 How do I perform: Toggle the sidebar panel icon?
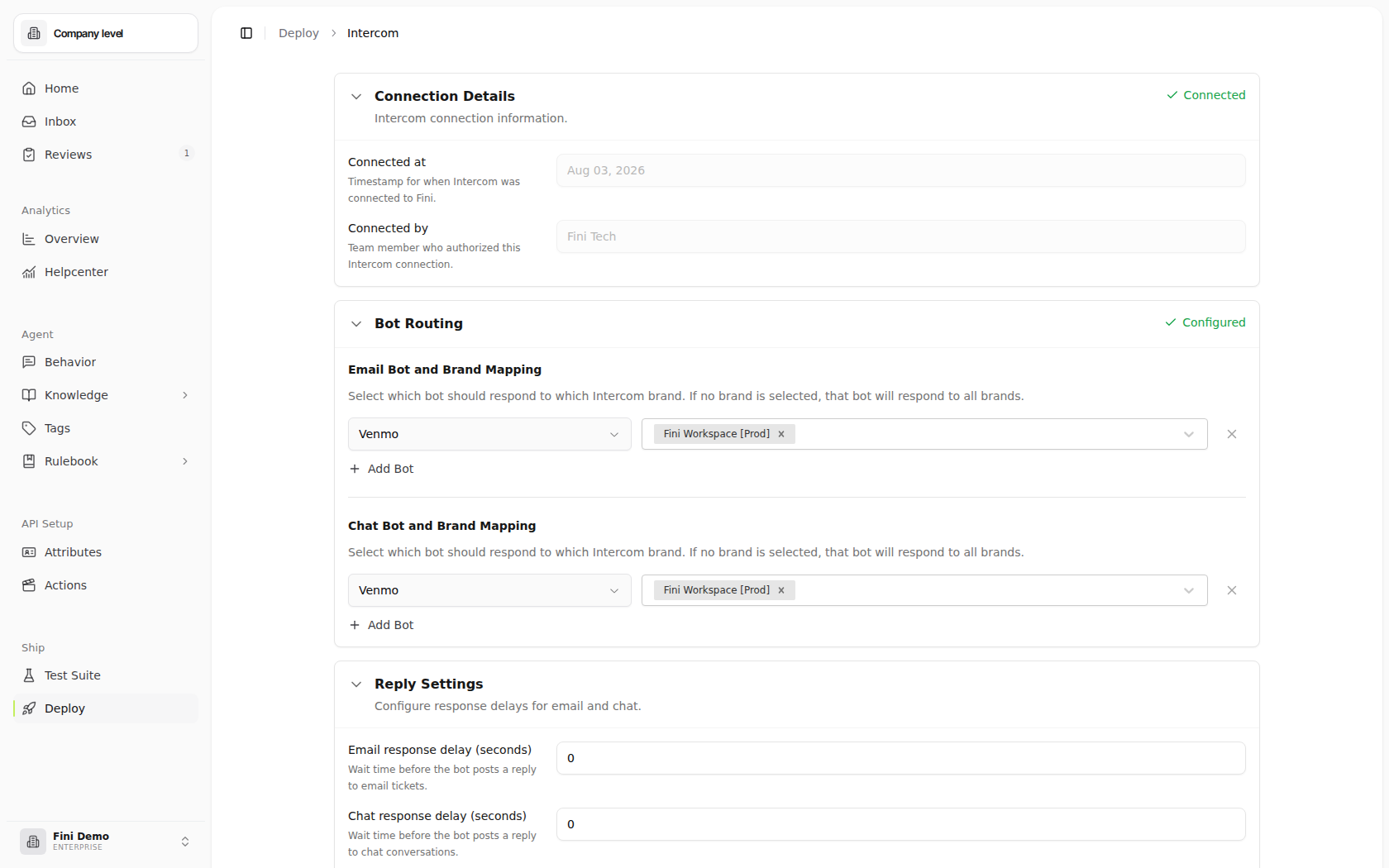click(x=246, y=33)
